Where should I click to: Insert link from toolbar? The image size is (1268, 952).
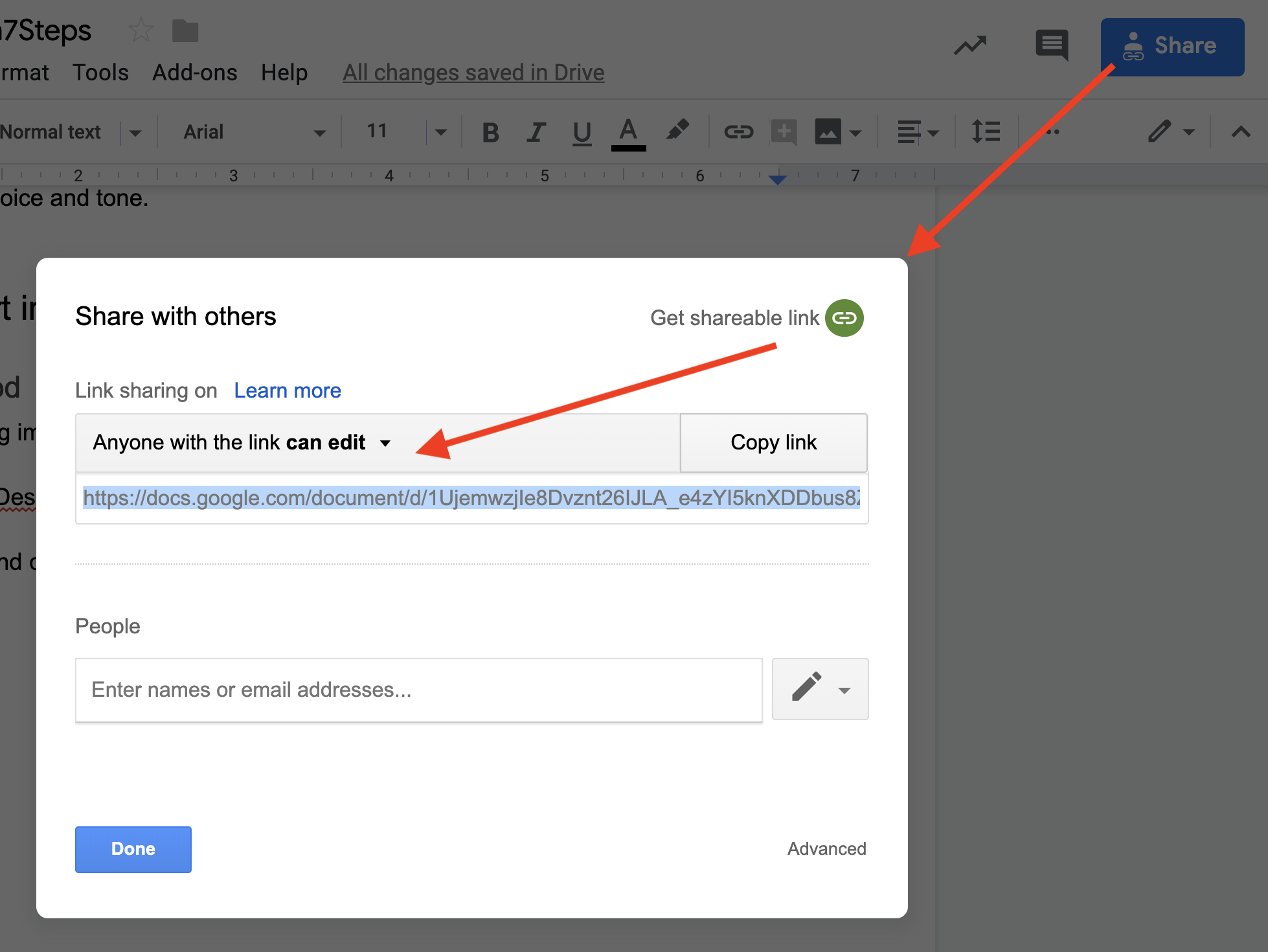739,132
